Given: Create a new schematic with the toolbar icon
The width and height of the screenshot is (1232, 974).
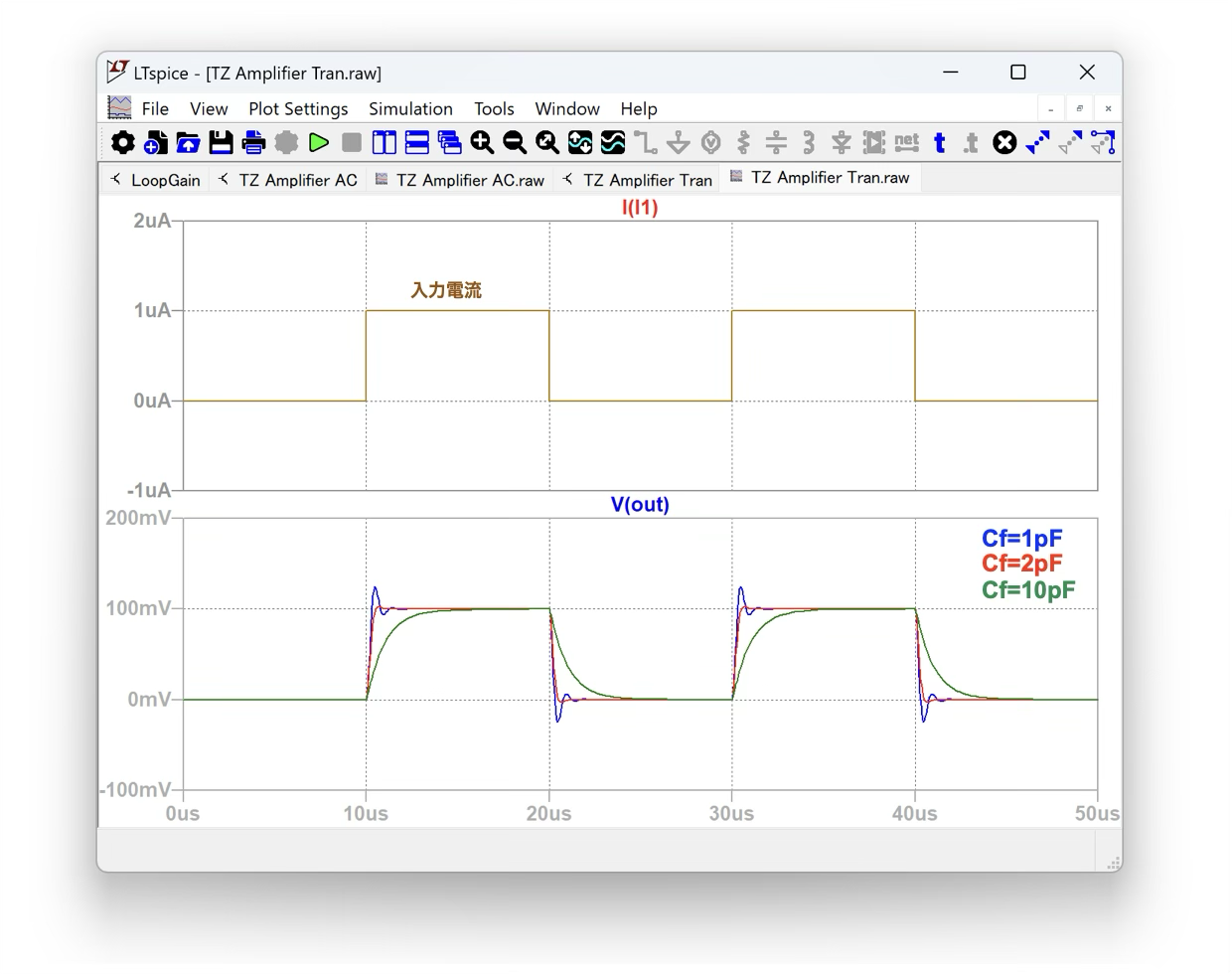Looking at the screenshot, I should (x=155, y=143).
